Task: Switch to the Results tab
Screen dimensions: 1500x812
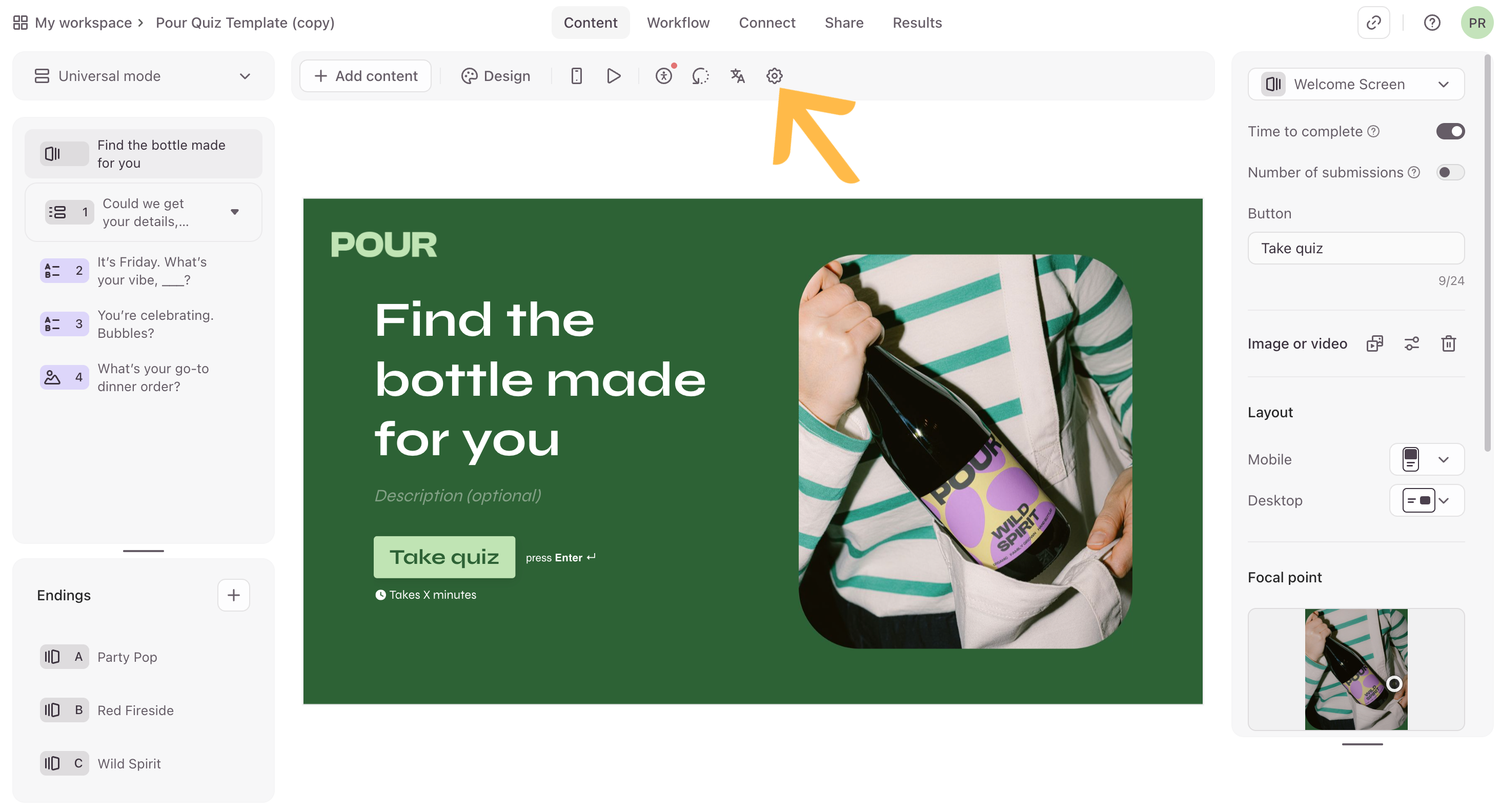Action: point(917,23)
